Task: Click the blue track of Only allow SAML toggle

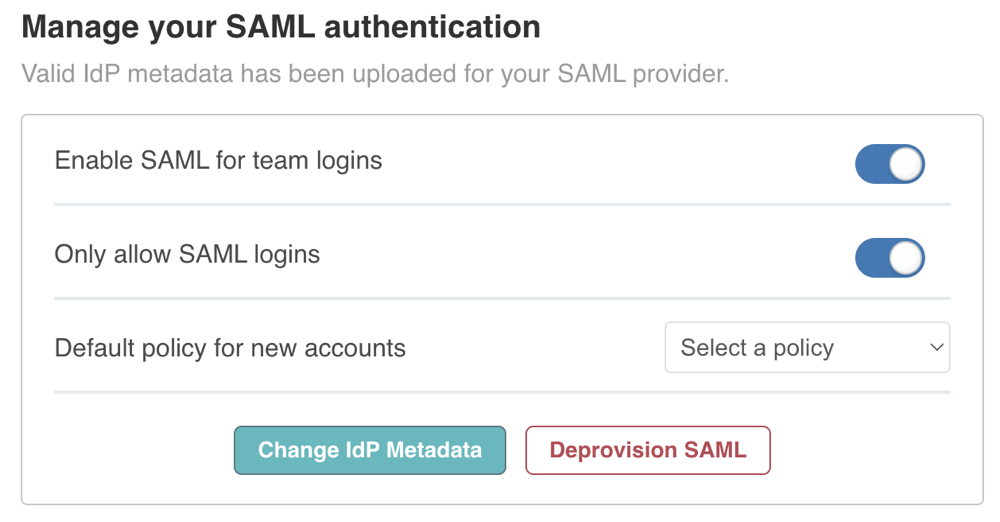Action: (870, 258)
